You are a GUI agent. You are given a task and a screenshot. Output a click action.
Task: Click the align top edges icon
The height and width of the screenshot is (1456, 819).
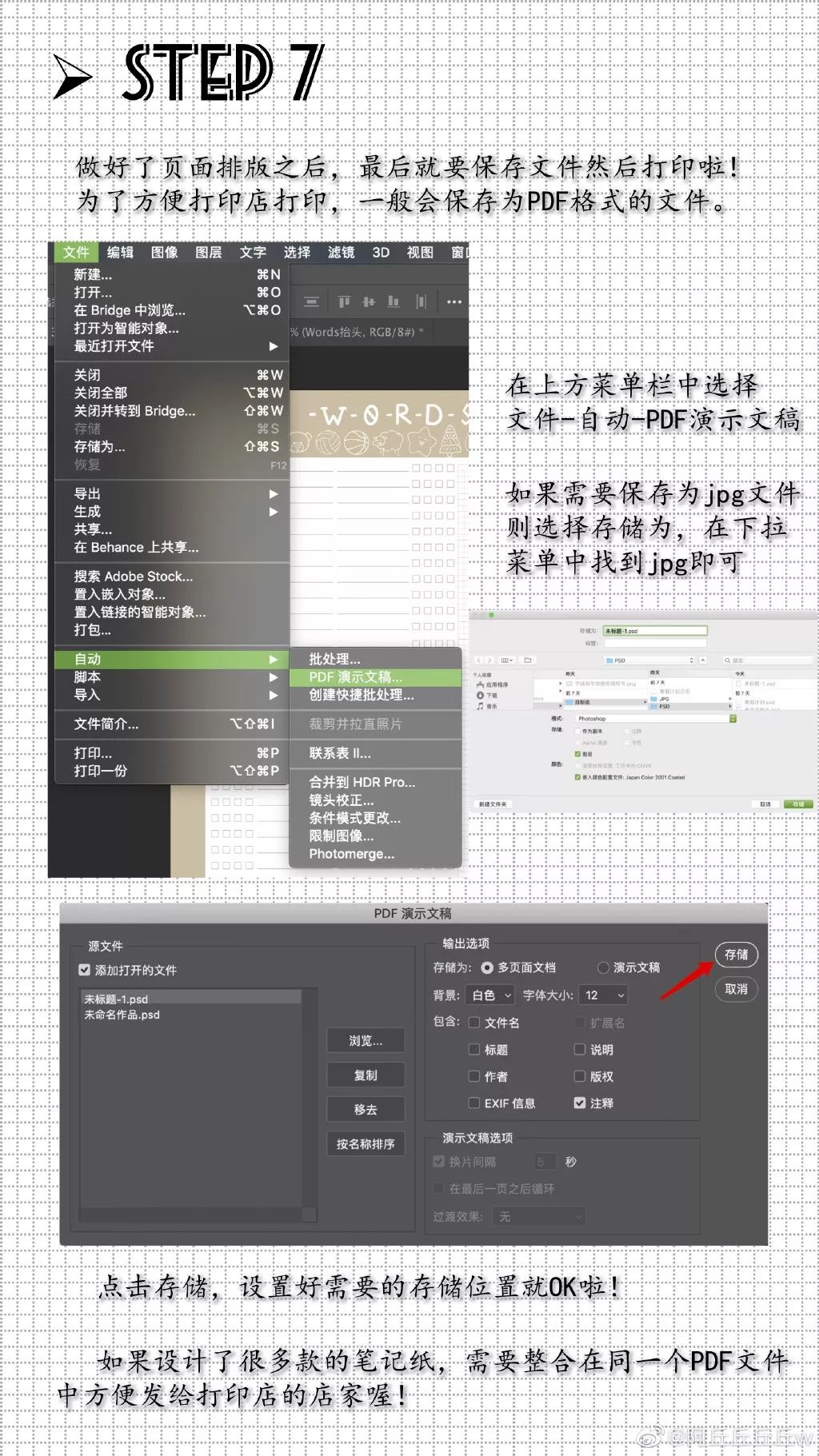344,301
